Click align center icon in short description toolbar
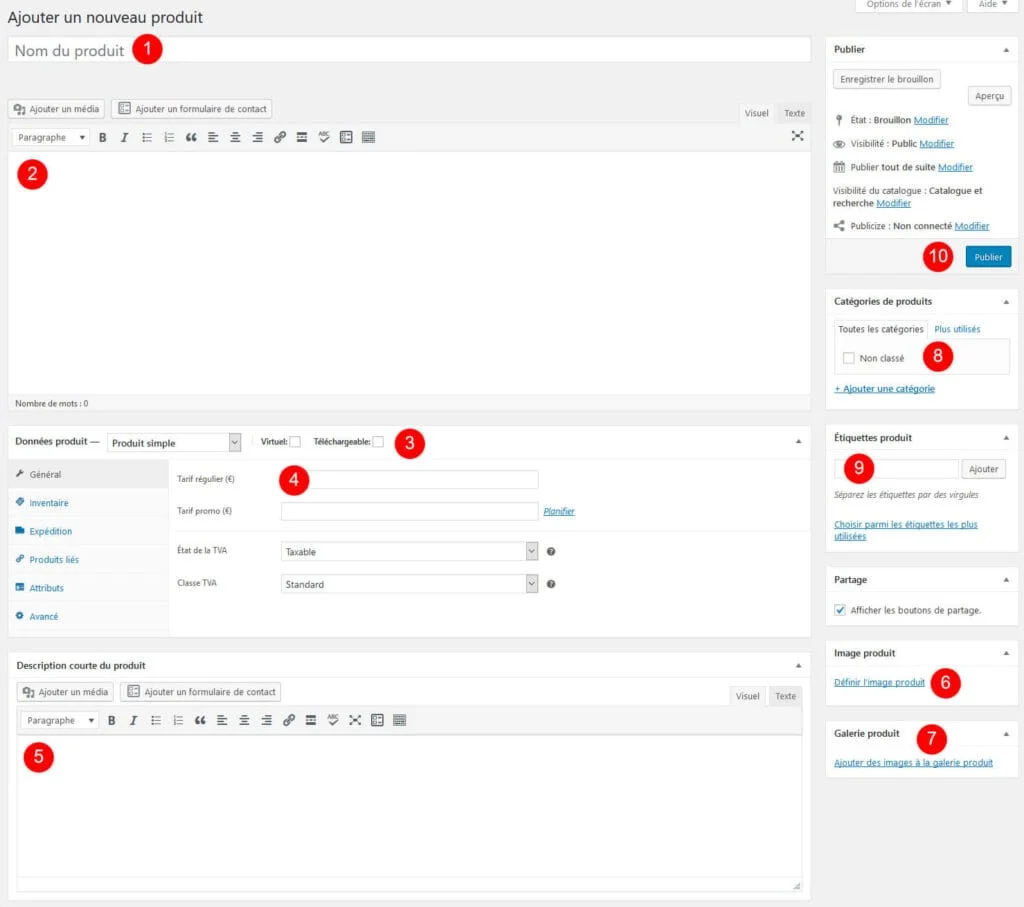The width and height of the screenshot is (1024, 907). [x=244, y=720]
